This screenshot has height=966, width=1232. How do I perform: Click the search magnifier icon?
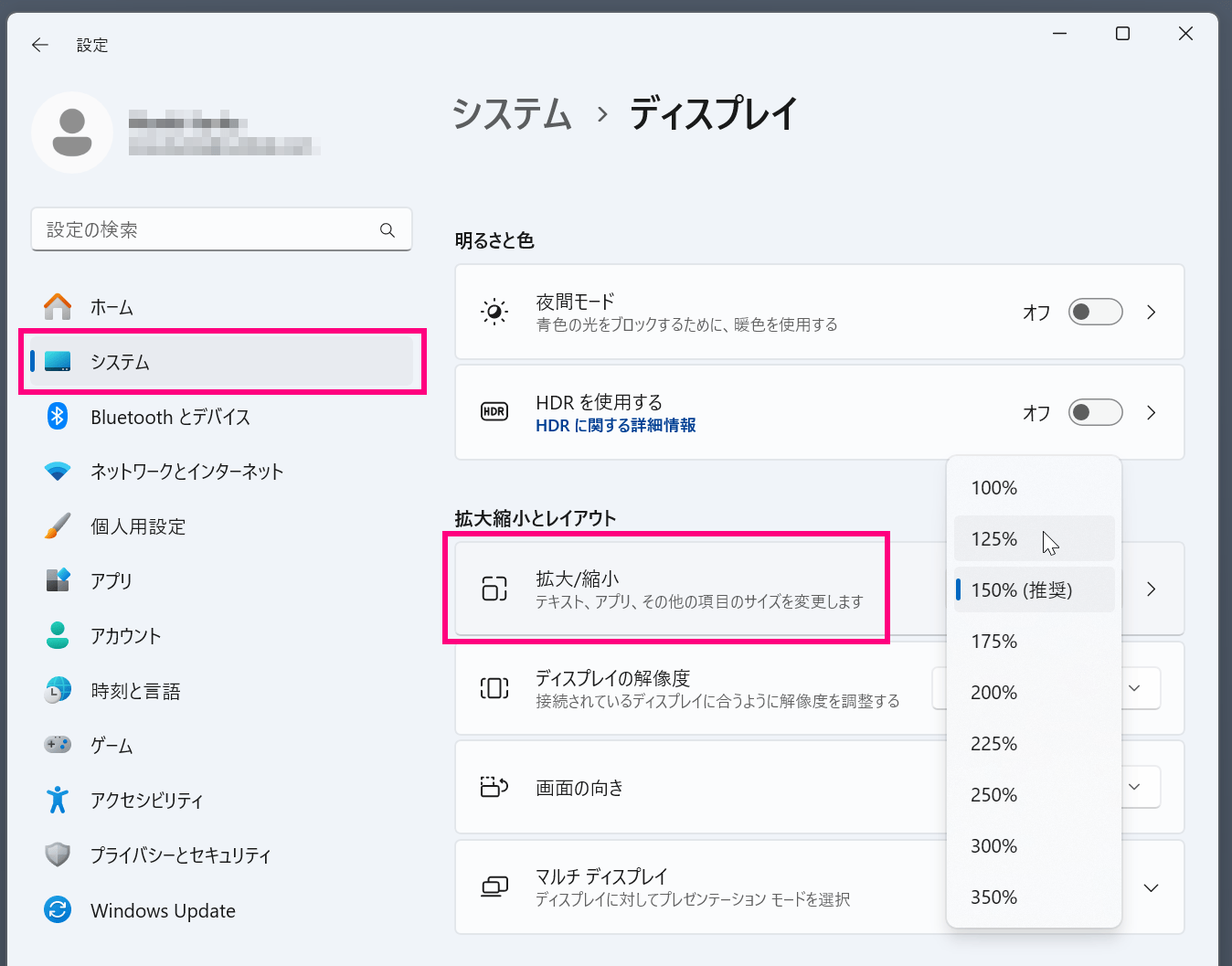tap(388, 230)
